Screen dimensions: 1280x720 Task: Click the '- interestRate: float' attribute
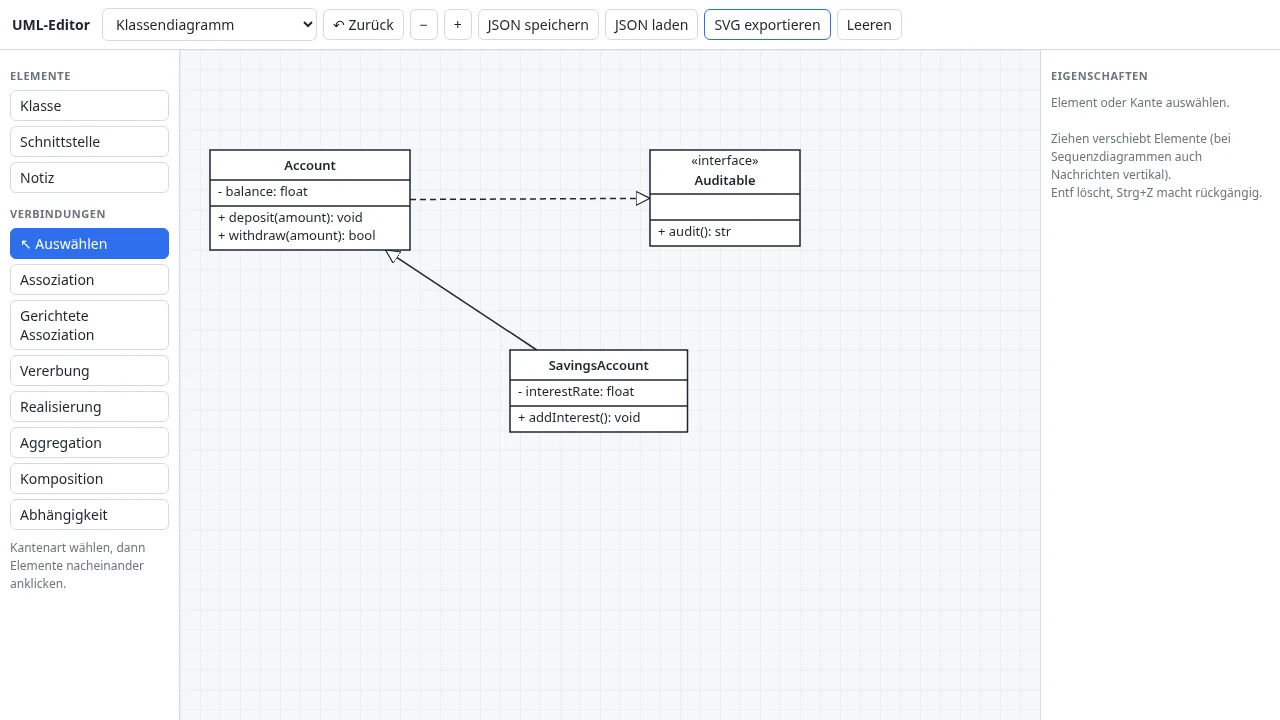point(576,392)
